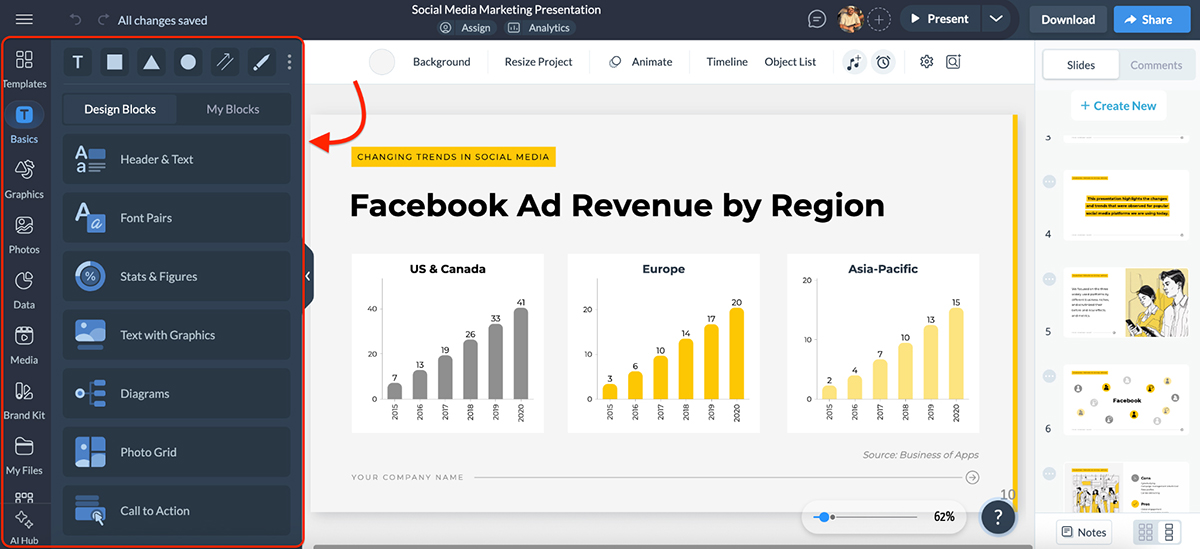Image resolution: width=1200 pixels, height=549 pixels.
Task: Select slide 6 Facebook thumbnail
Action: coord(1126,400)
